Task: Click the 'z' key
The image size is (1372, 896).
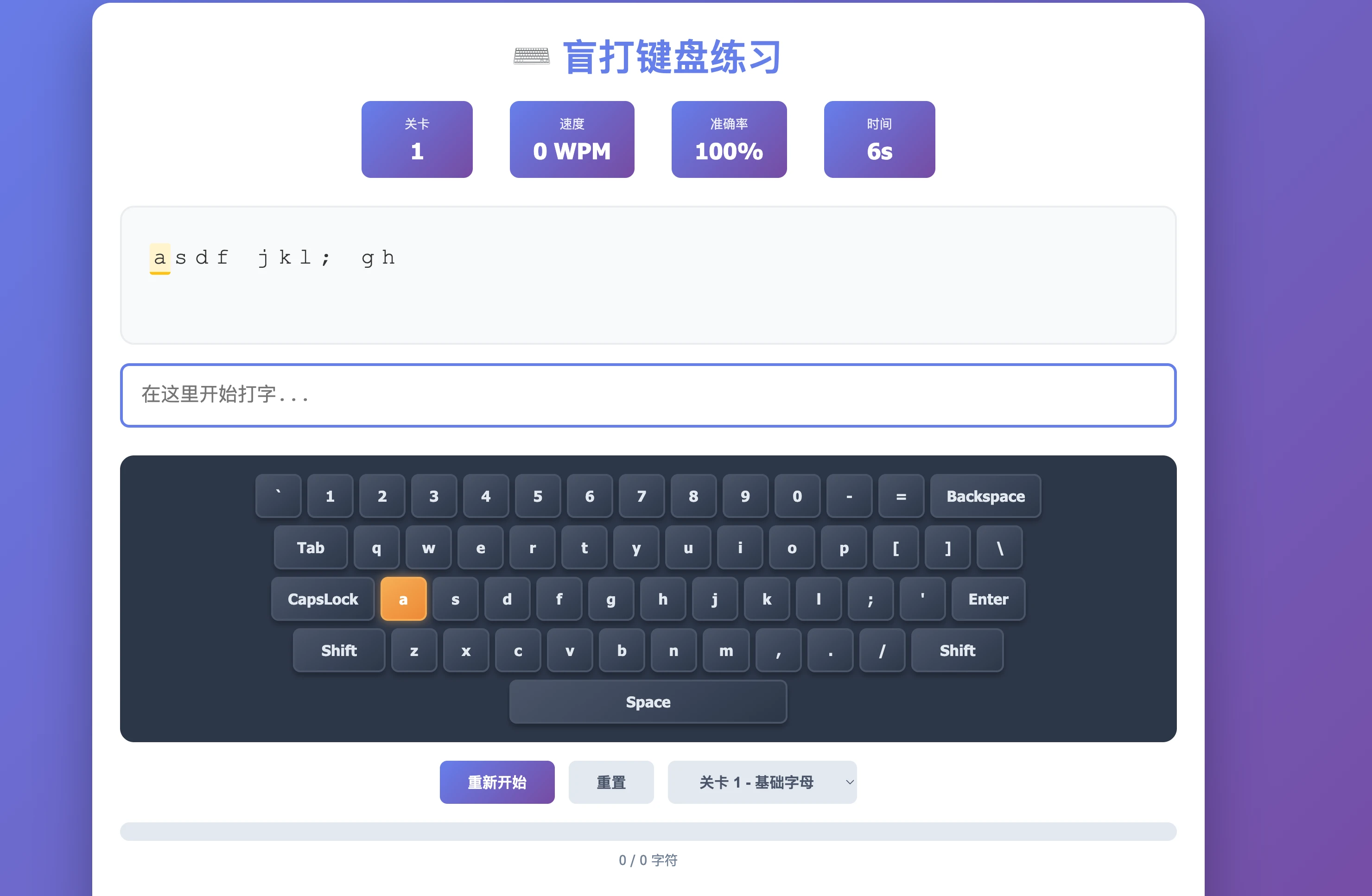Action: point(414,650)
